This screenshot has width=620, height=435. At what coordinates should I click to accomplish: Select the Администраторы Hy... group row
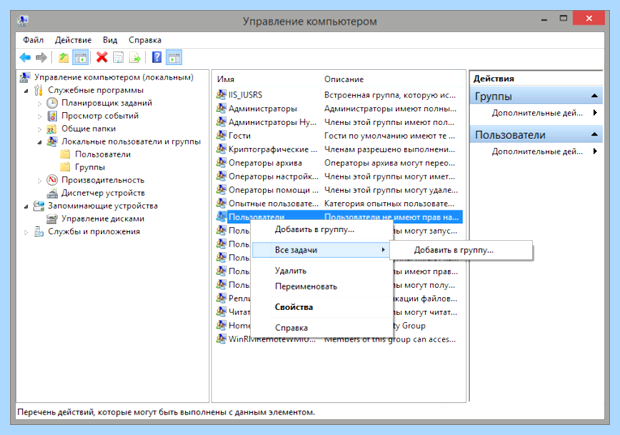[x=339, y=122]
